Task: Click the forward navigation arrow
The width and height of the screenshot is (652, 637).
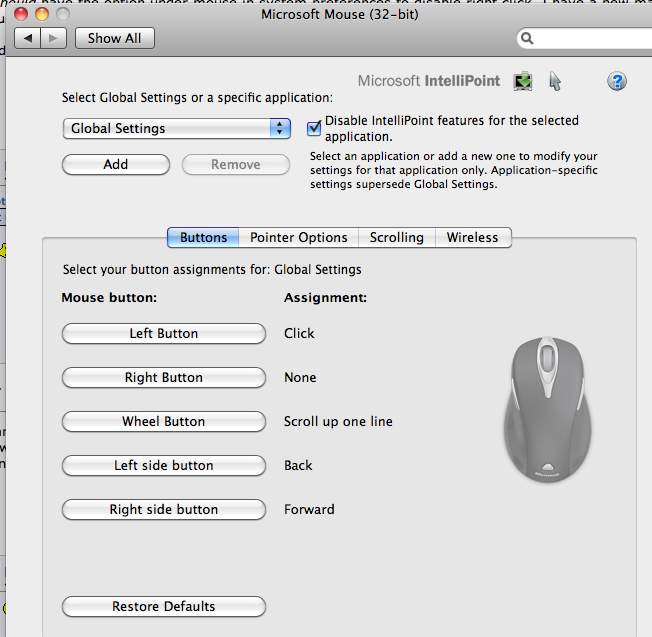Action: (x=53, y=38)
